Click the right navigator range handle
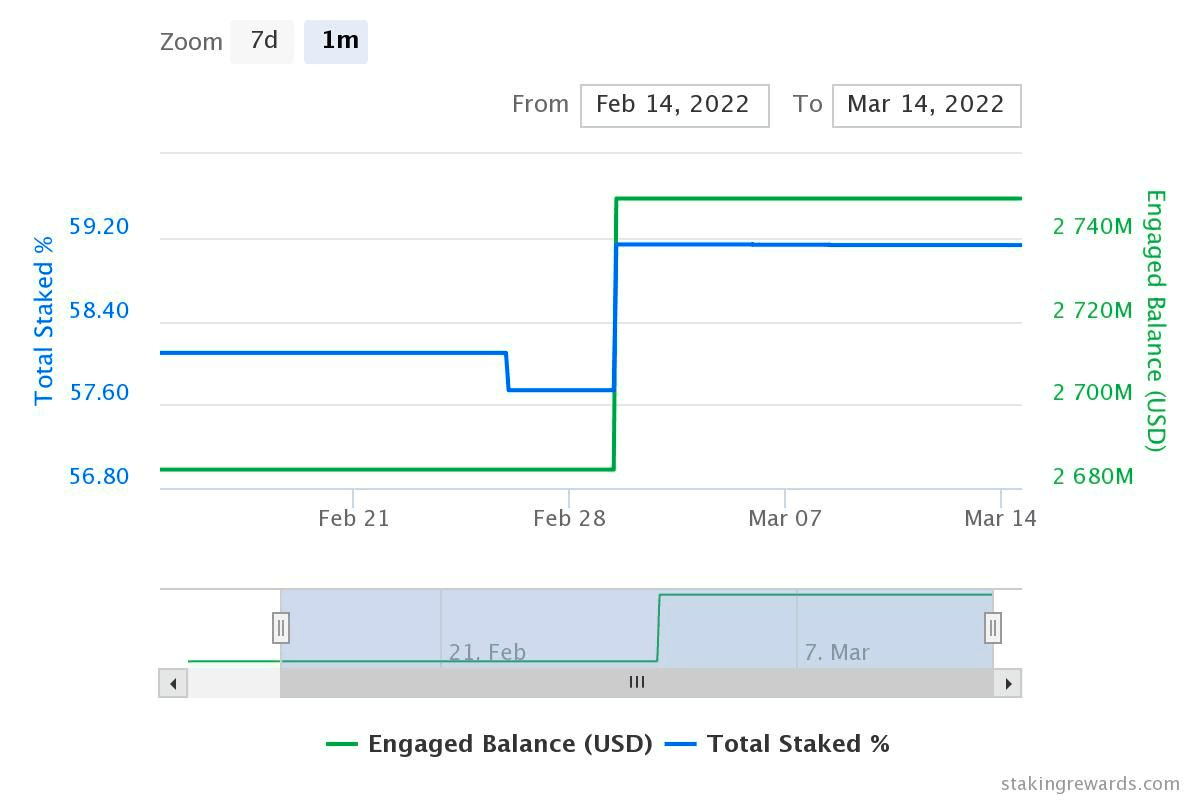1200x800 pixels. tap(993, 628)
